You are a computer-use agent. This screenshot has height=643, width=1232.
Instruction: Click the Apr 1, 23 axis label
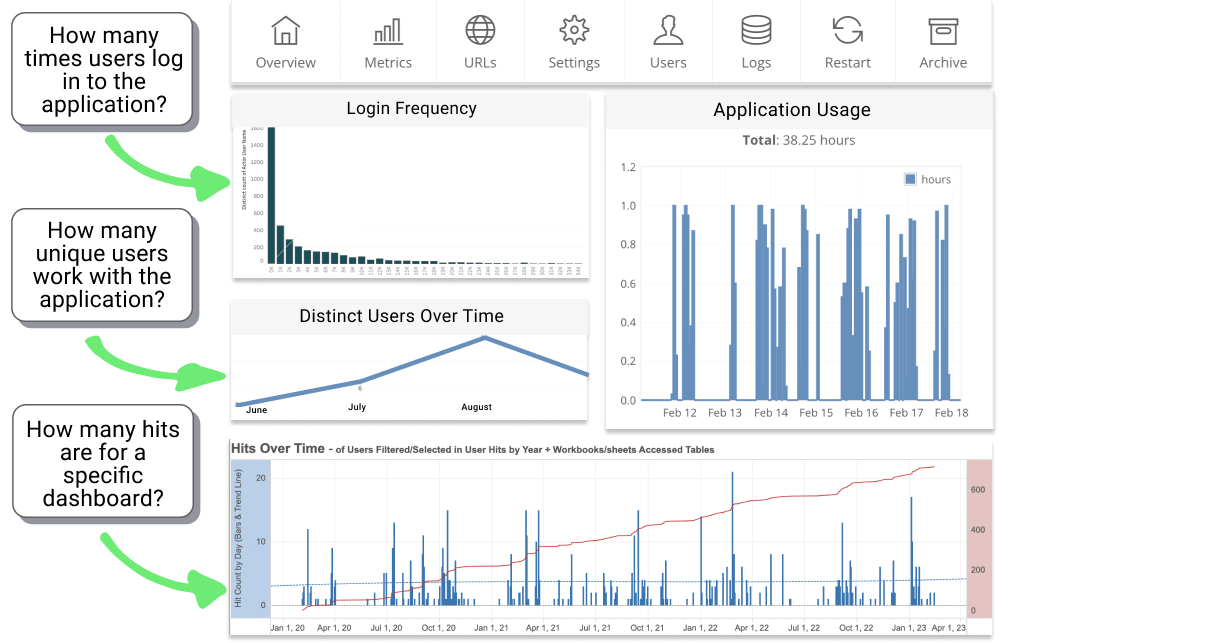950,627
